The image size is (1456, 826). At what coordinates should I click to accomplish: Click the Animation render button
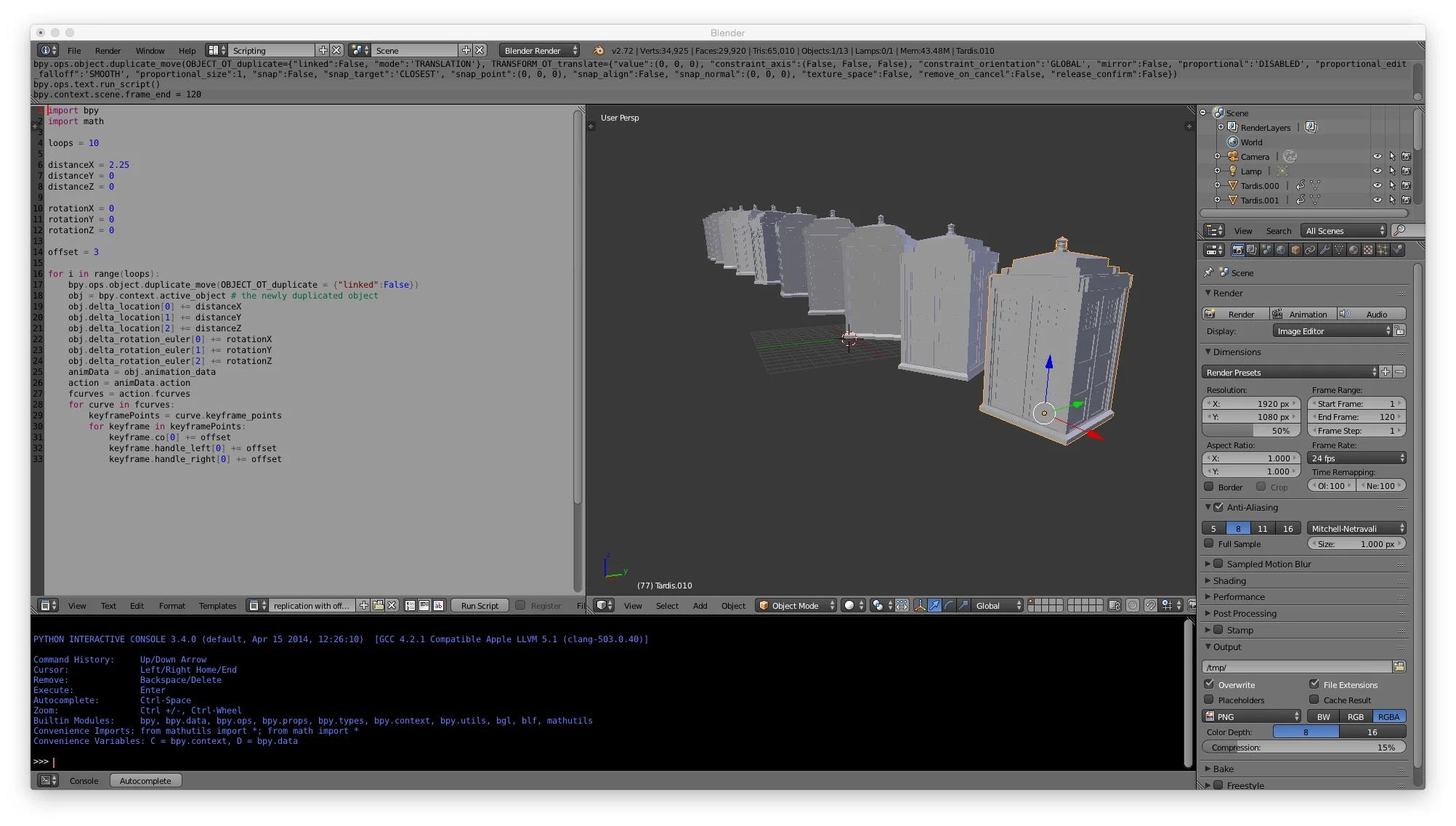pyautogui.click(x=1303, y=313)
